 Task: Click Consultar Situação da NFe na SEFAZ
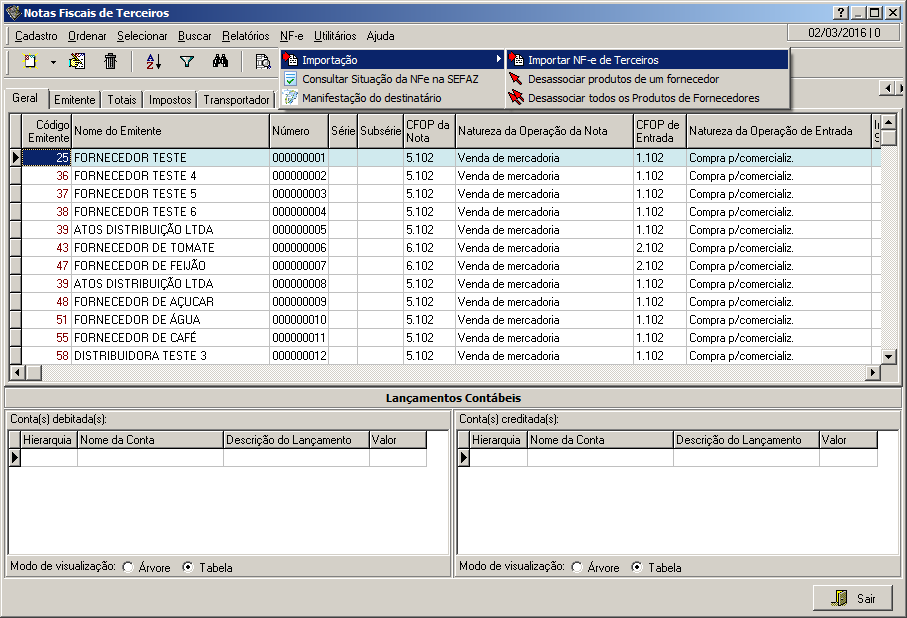click(x=390, y=79)
